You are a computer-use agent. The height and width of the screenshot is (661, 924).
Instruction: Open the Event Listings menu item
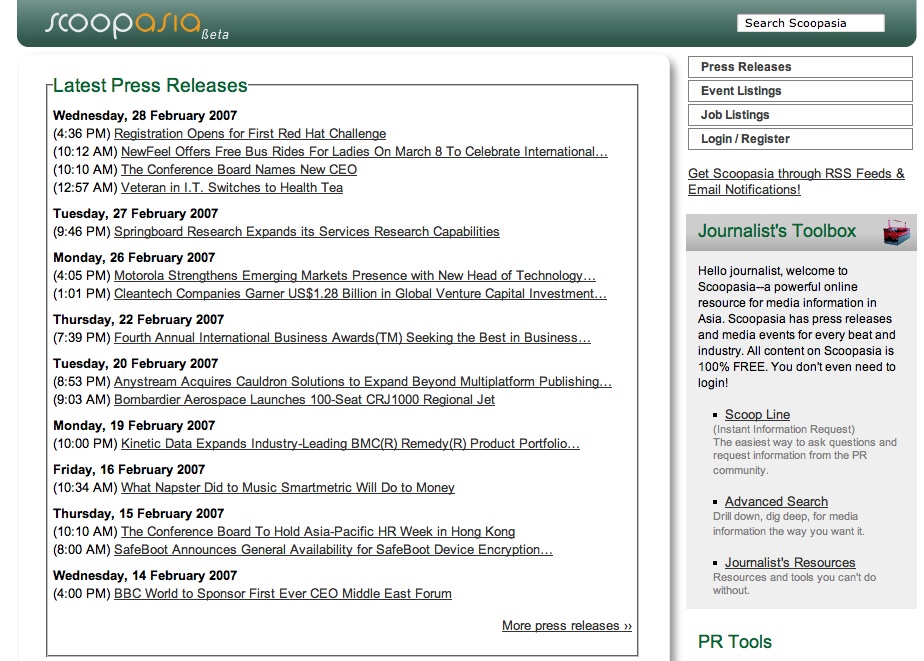(x=800, y=91)
